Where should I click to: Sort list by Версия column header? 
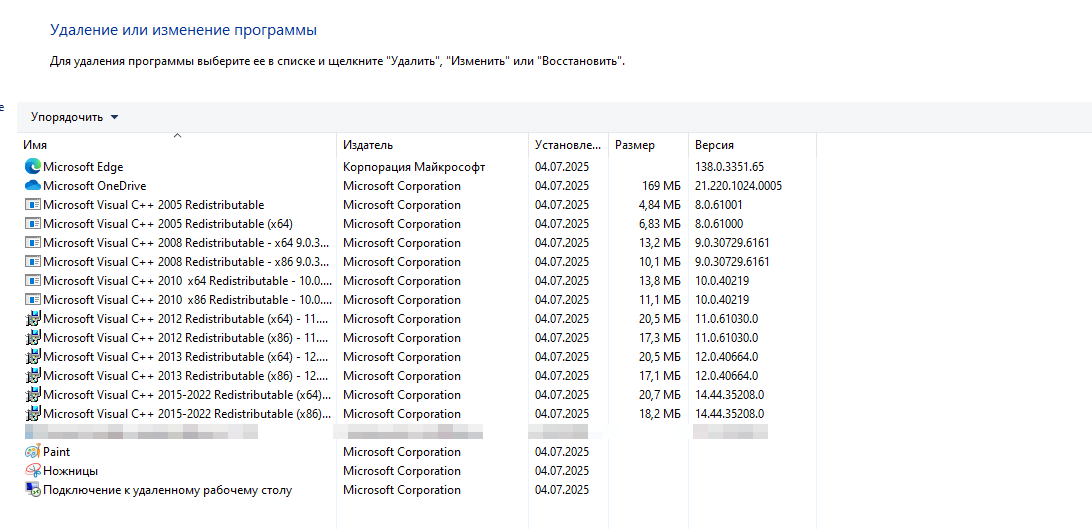click(752, 145)
